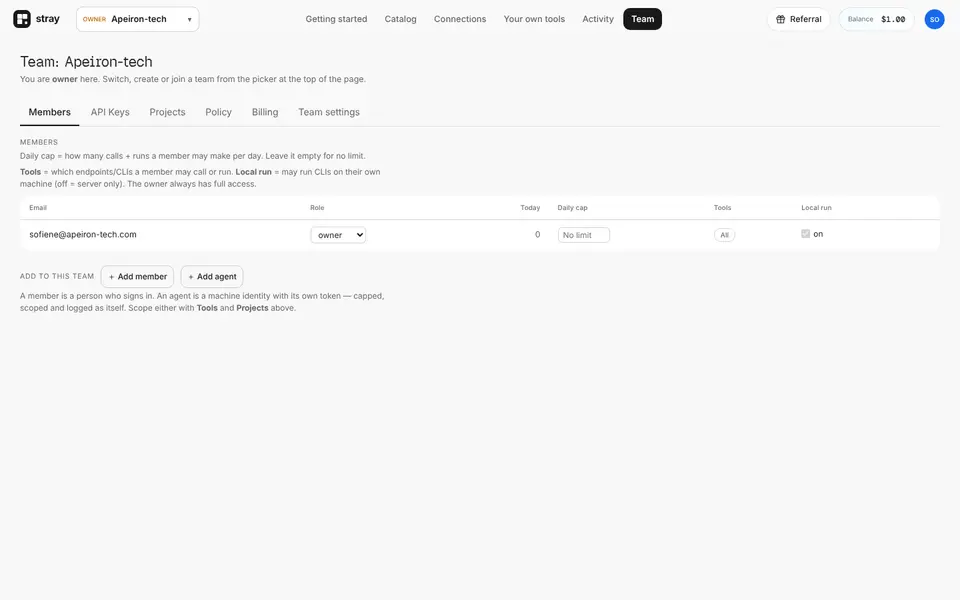Screen dimensions: 960x600
Task: Switch to the Members tab
Action: tap(50, 112)
